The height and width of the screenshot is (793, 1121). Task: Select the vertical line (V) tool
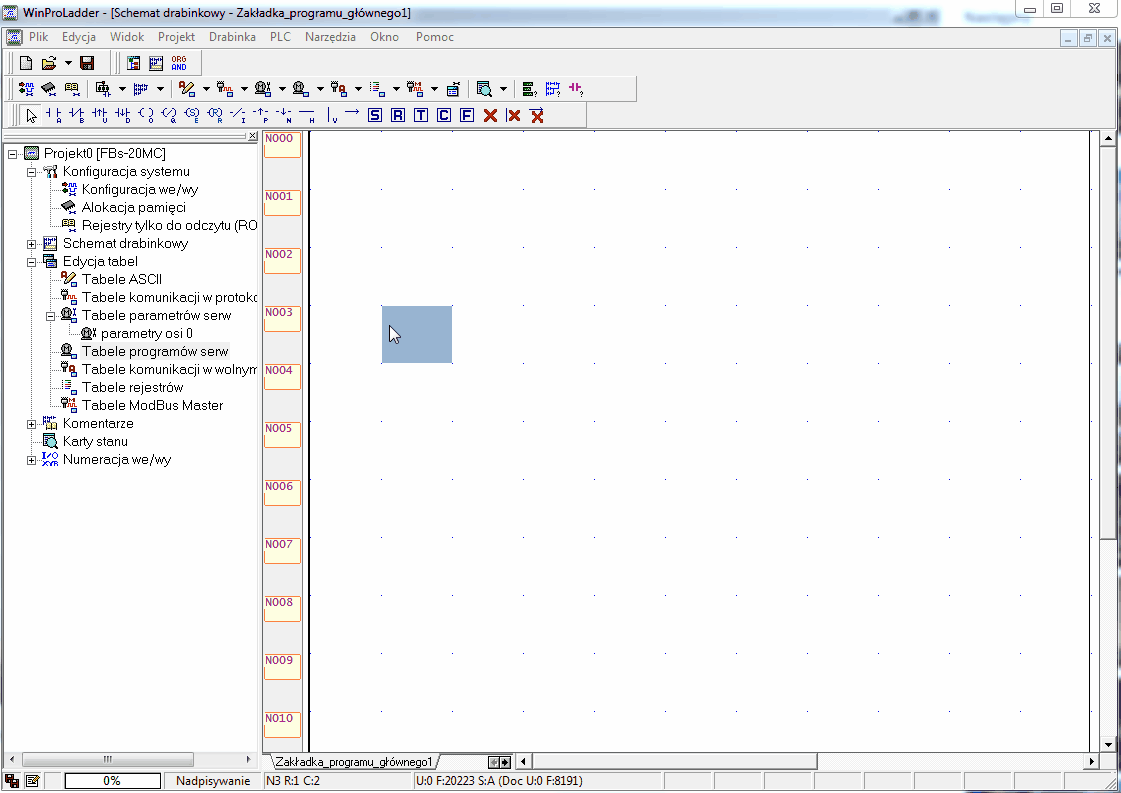331,115
